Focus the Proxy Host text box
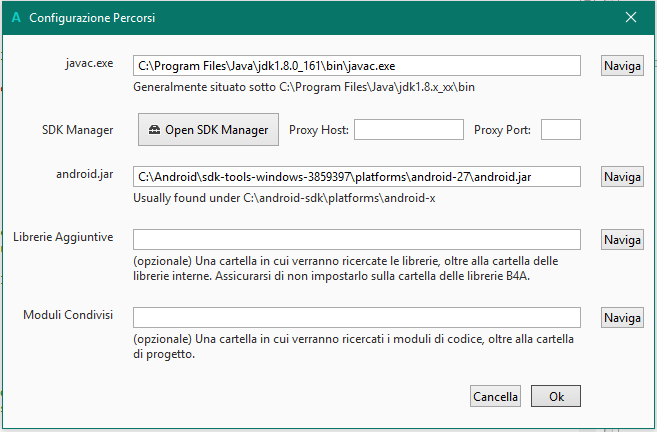Screen dimensions: 657x432 pyautogui.click(x=408, y=129)
